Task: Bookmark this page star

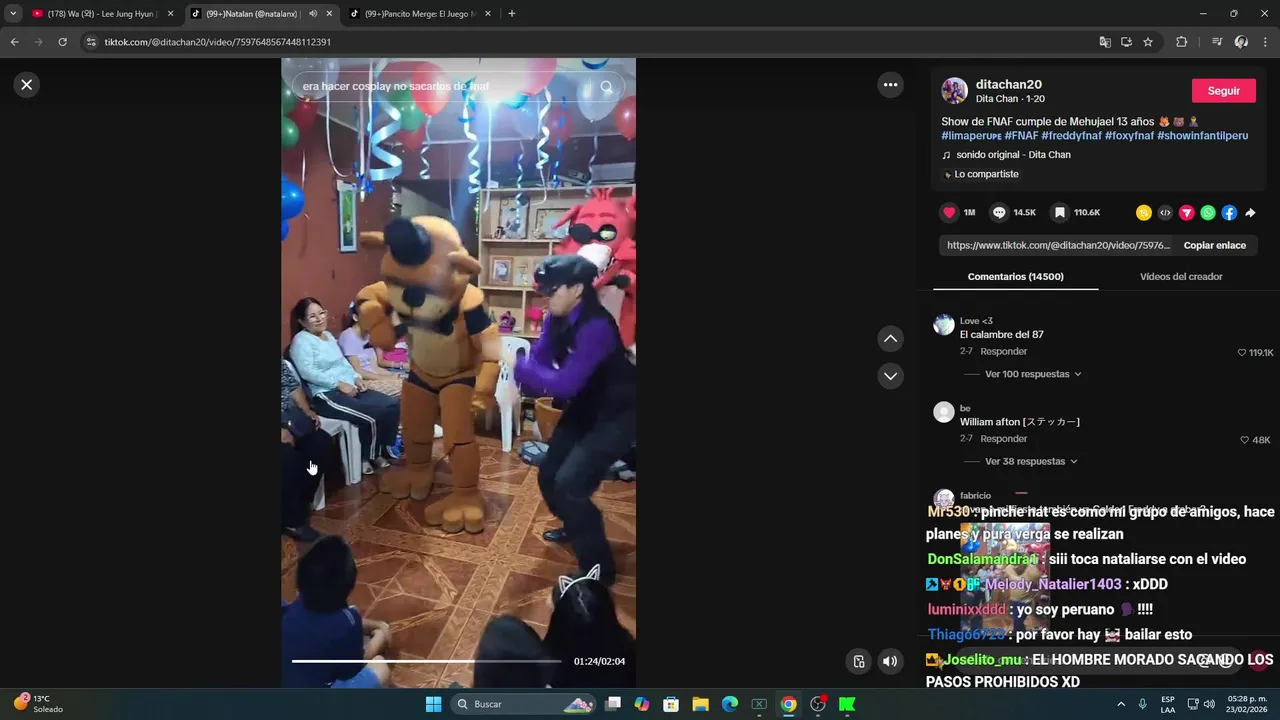Action: click(1148, 42)
